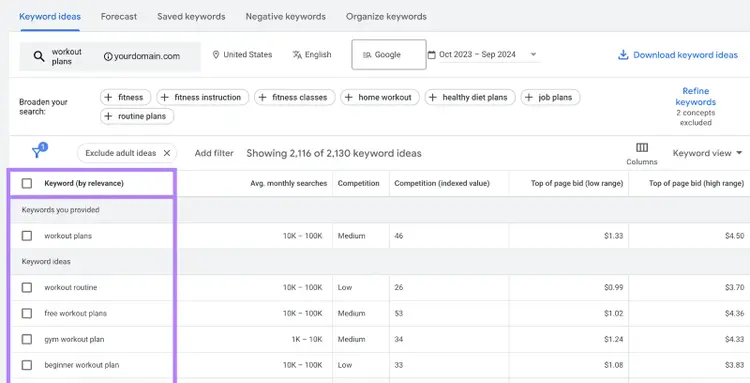Open the Organize keywords tab

pos(386,16)
